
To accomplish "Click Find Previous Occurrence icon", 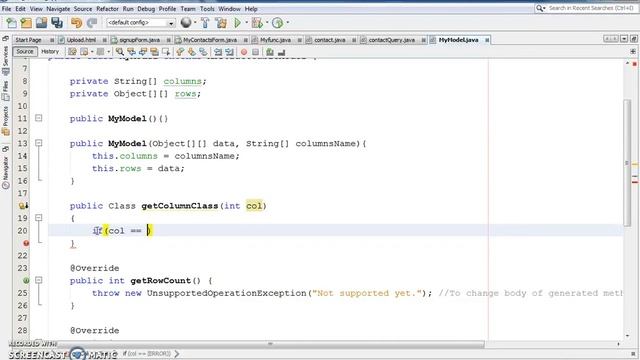I will pos(131,52).
